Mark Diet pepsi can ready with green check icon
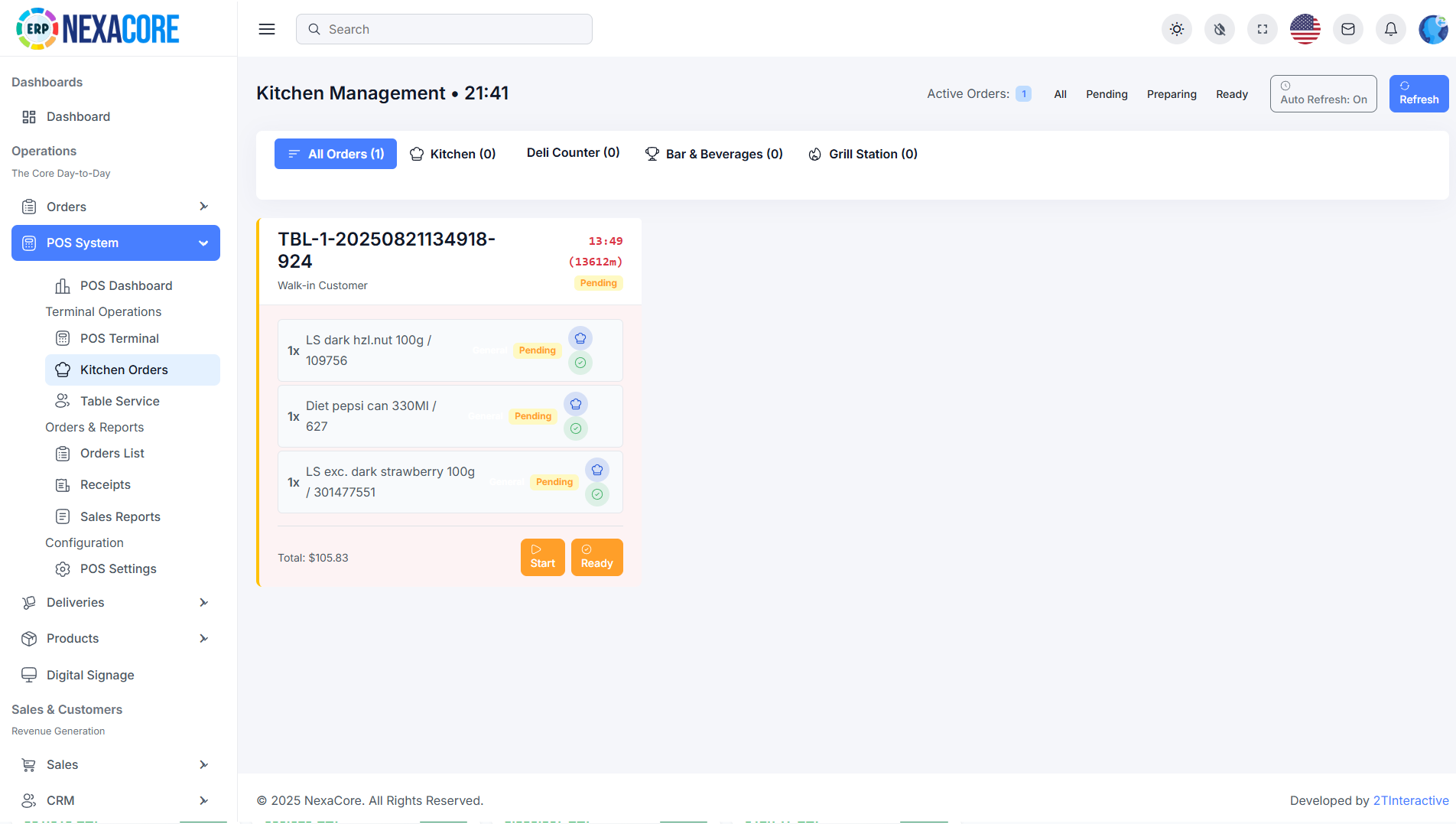This screenshot has height=824, width=1456. click(576, 428)
